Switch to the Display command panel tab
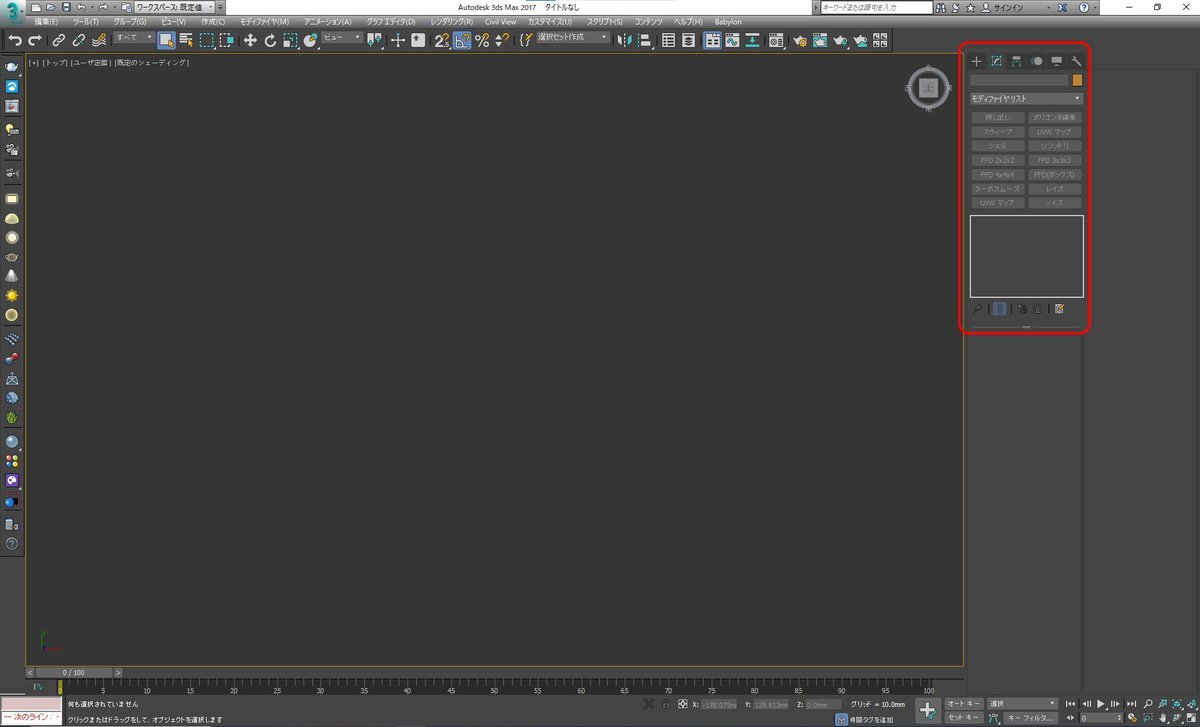Screen dimensions: 1200x727 click(x=1057, y=61)
